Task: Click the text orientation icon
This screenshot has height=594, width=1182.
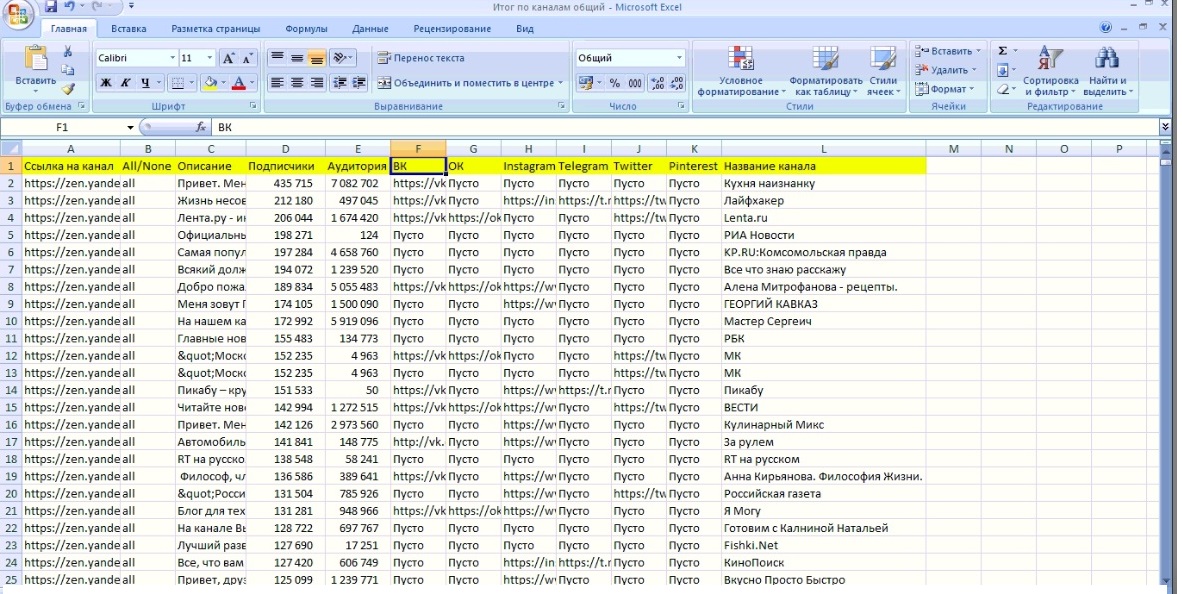Action: (x=340, y=57)
